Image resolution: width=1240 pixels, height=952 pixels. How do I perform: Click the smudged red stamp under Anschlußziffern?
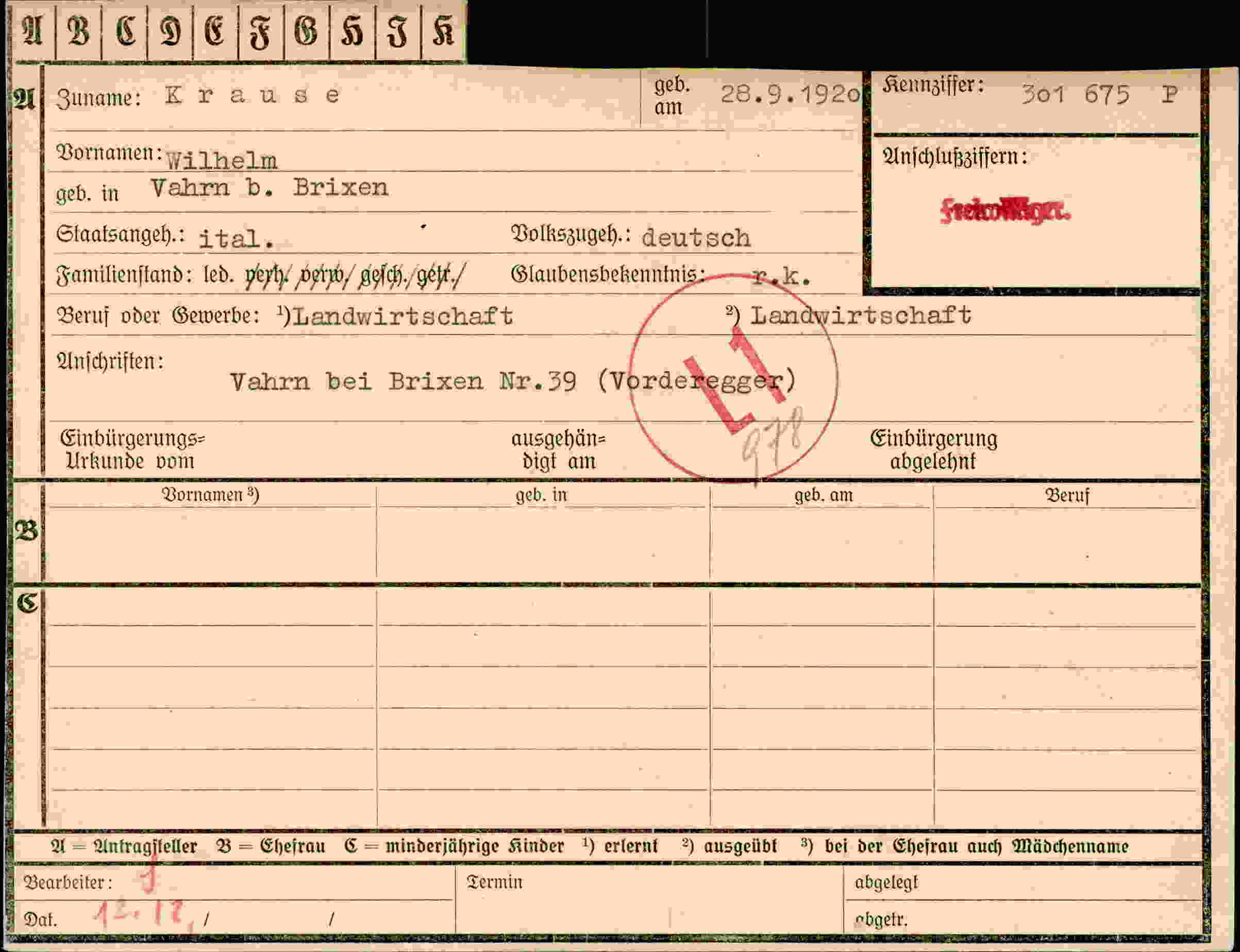click(x=1006, y=211)
